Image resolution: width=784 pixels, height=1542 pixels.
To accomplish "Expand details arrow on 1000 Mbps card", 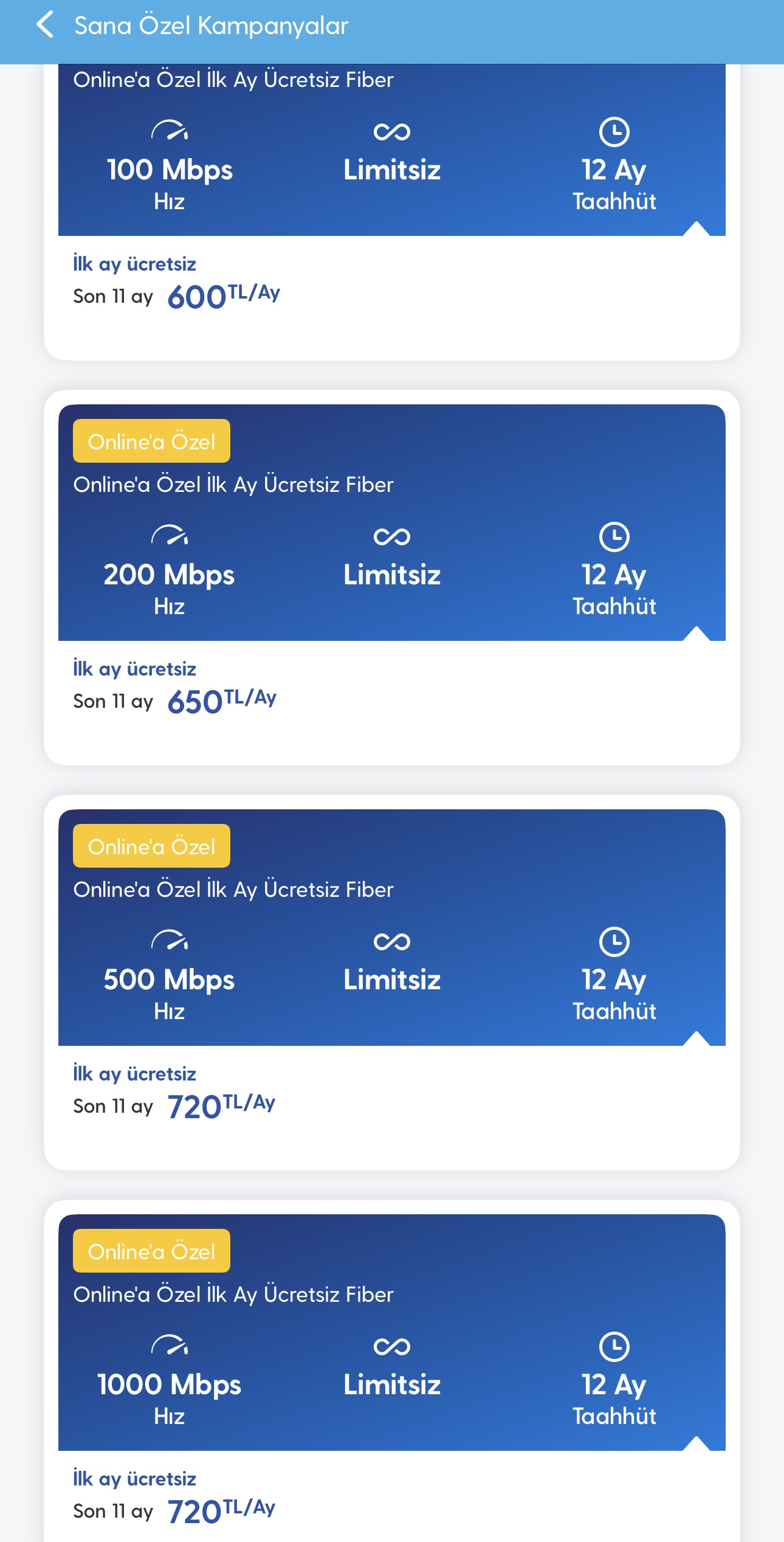I will click(x=696, y=1443).
